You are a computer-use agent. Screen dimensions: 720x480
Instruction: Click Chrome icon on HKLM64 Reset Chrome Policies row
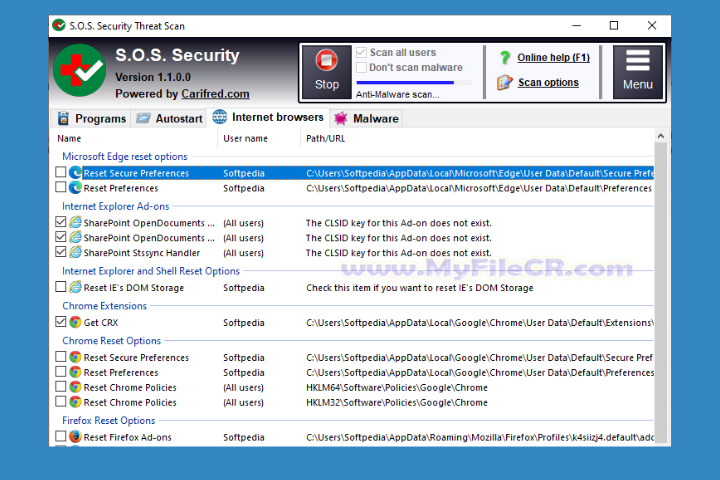75,387
